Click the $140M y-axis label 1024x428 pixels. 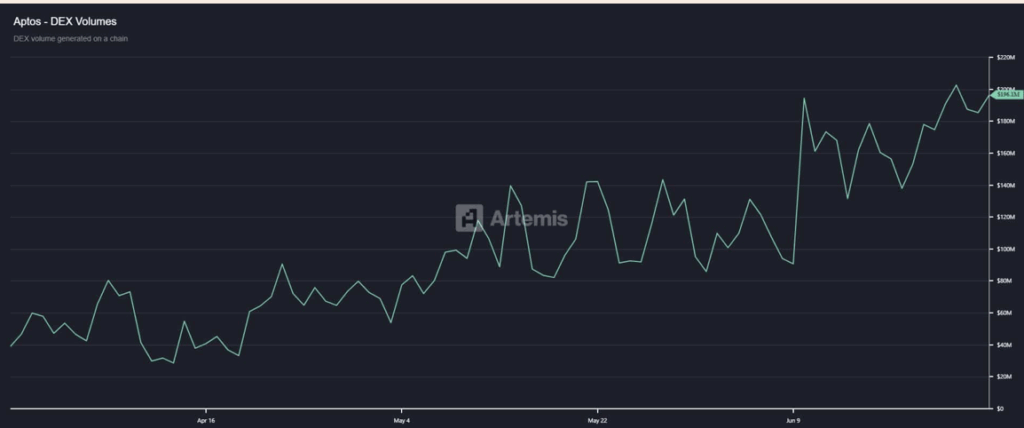pos(1004,186)
